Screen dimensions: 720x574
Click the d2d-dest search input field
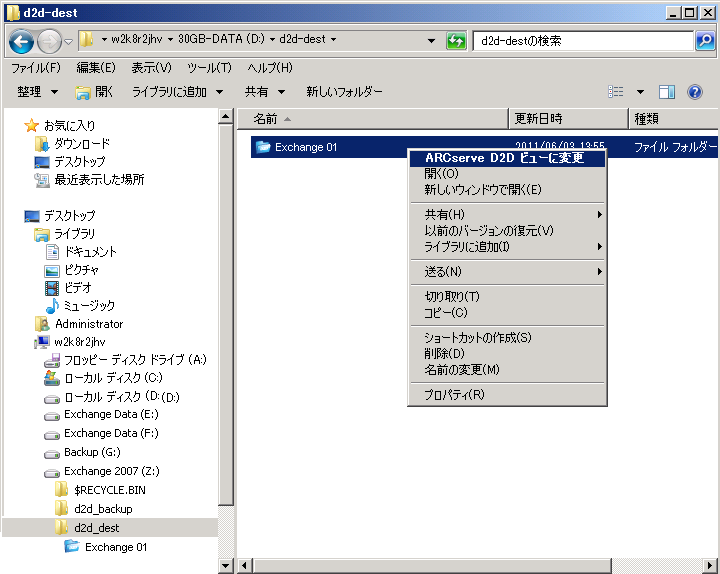click(583, 41)
